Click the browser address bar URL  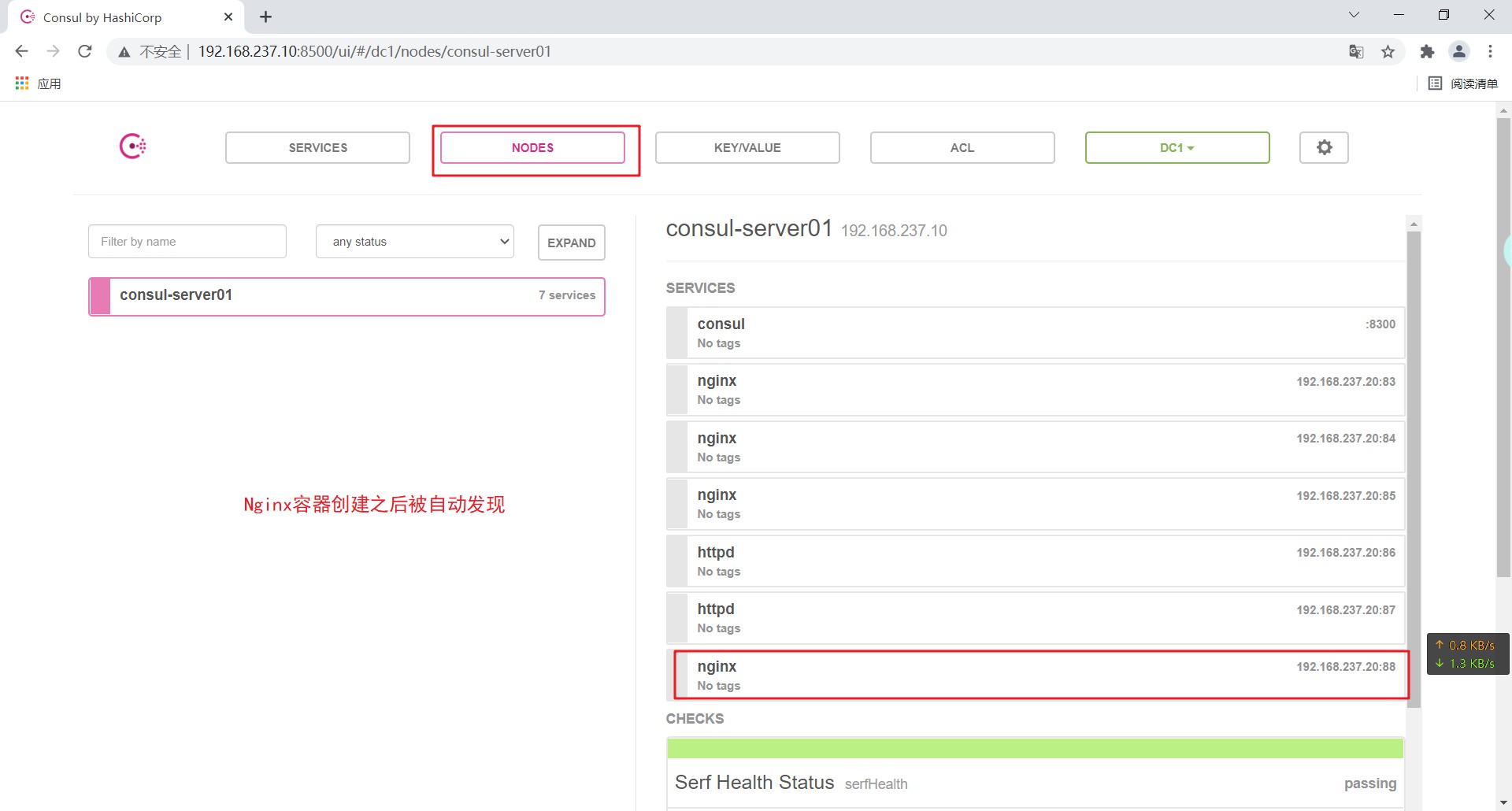375,51
